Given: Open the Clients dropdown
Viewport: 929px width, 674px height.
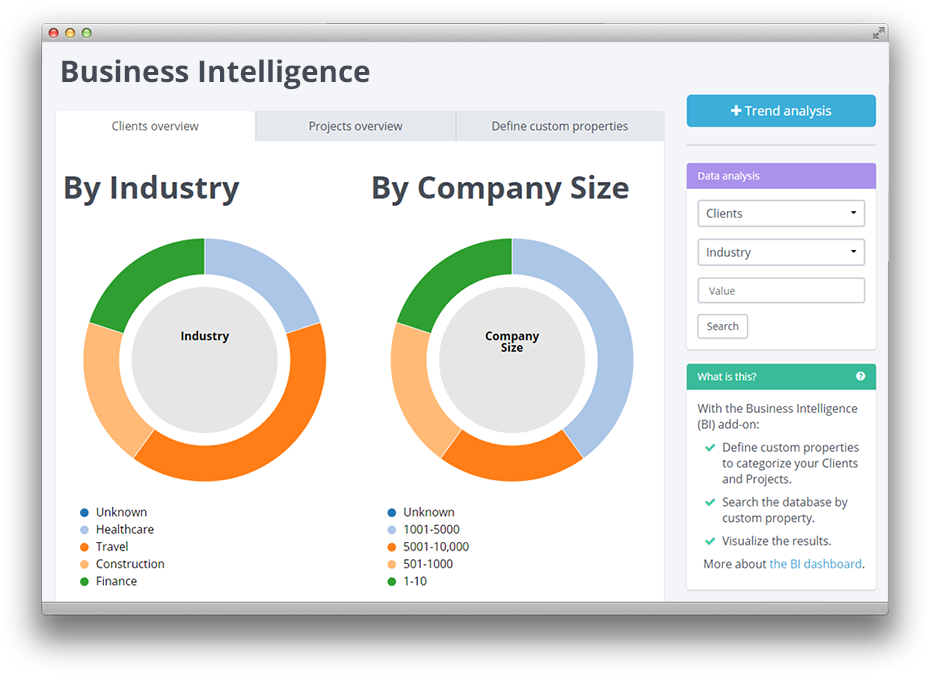Looking at the screenshot, I should (x=780, y=213).
